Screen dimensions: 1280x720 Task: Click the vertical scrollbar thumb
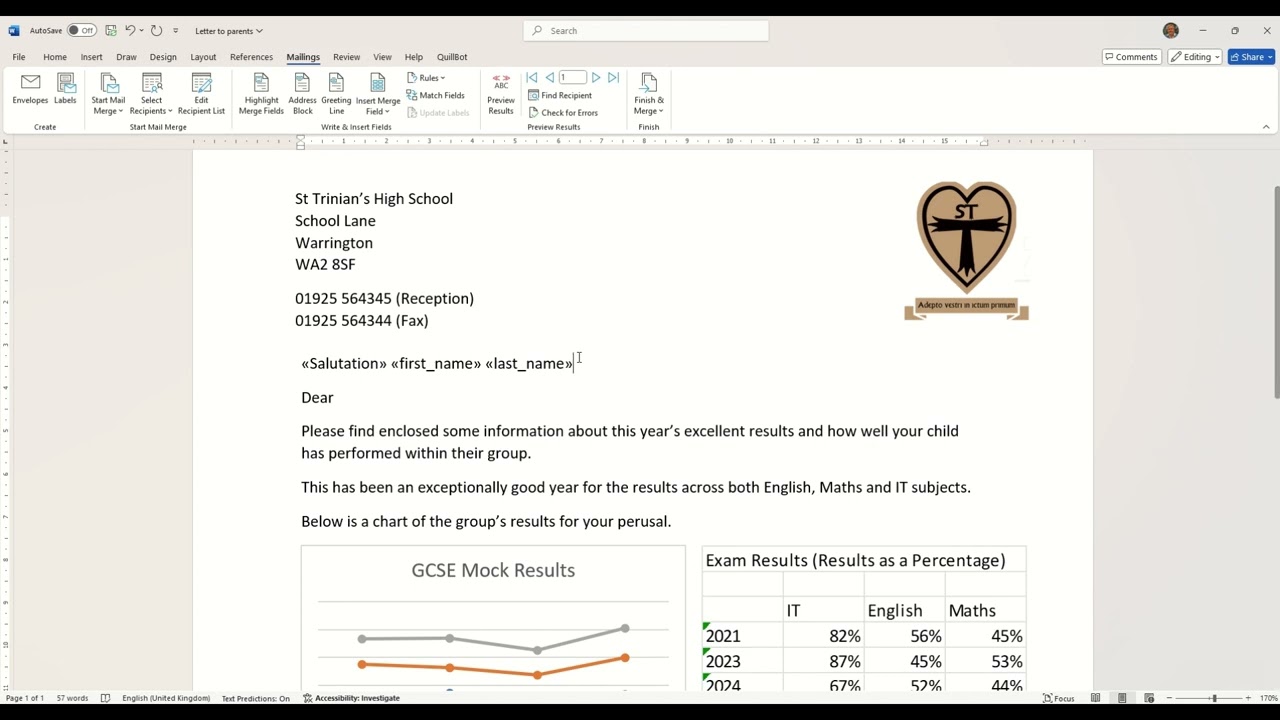coord(1275,293)
